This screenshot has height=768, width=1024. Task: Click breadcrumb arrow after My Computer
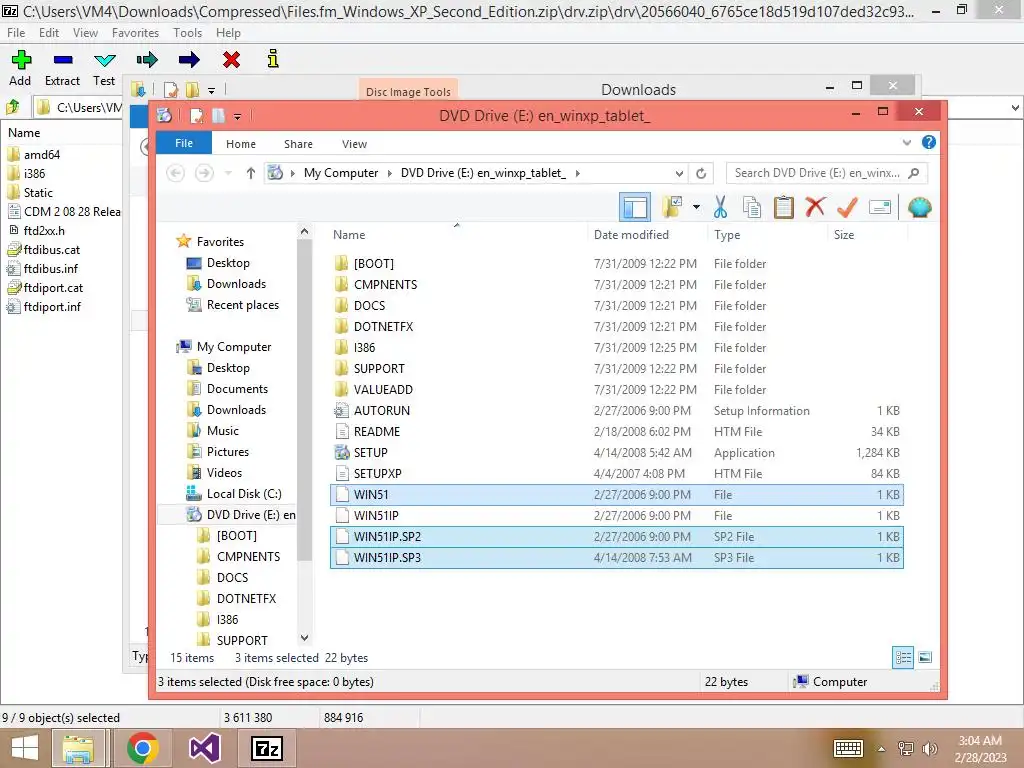tap(389, 173)
